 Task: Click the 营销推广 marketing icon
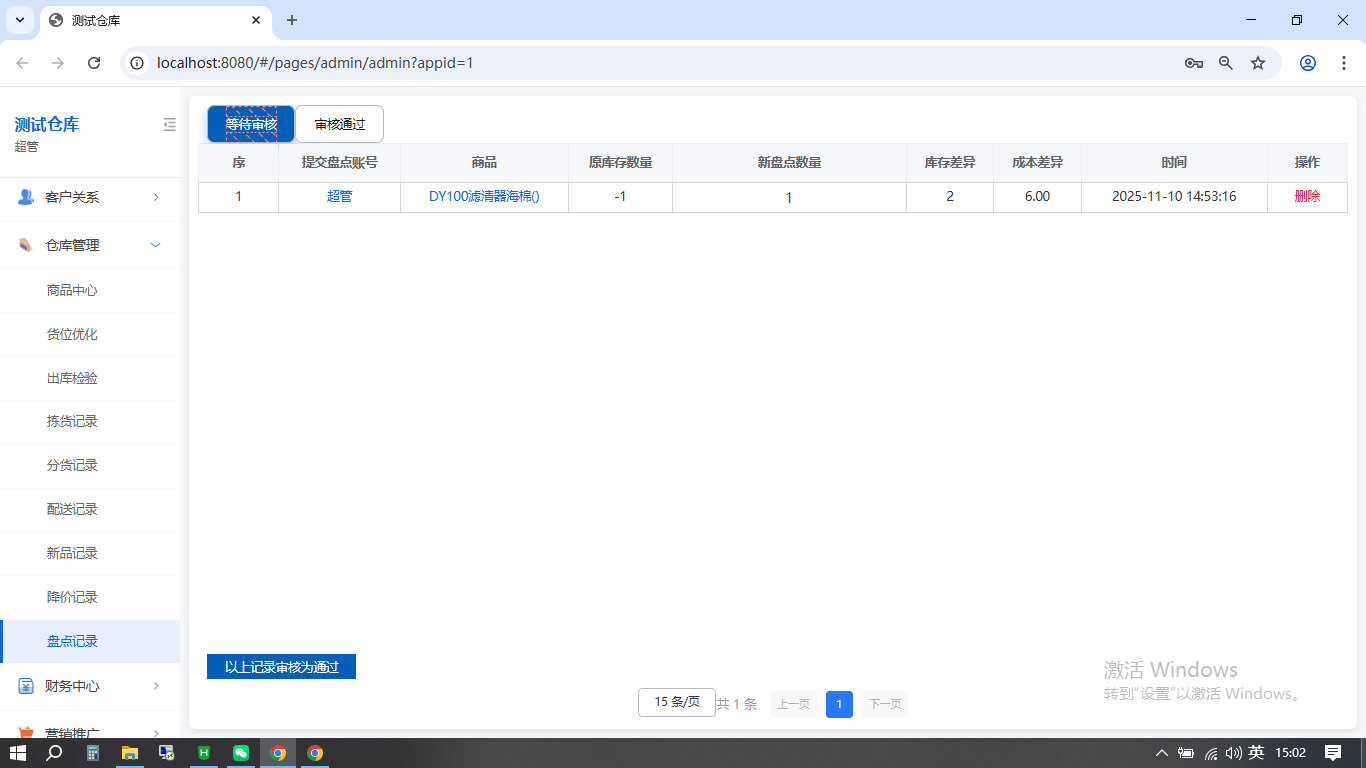pos(24,733)
